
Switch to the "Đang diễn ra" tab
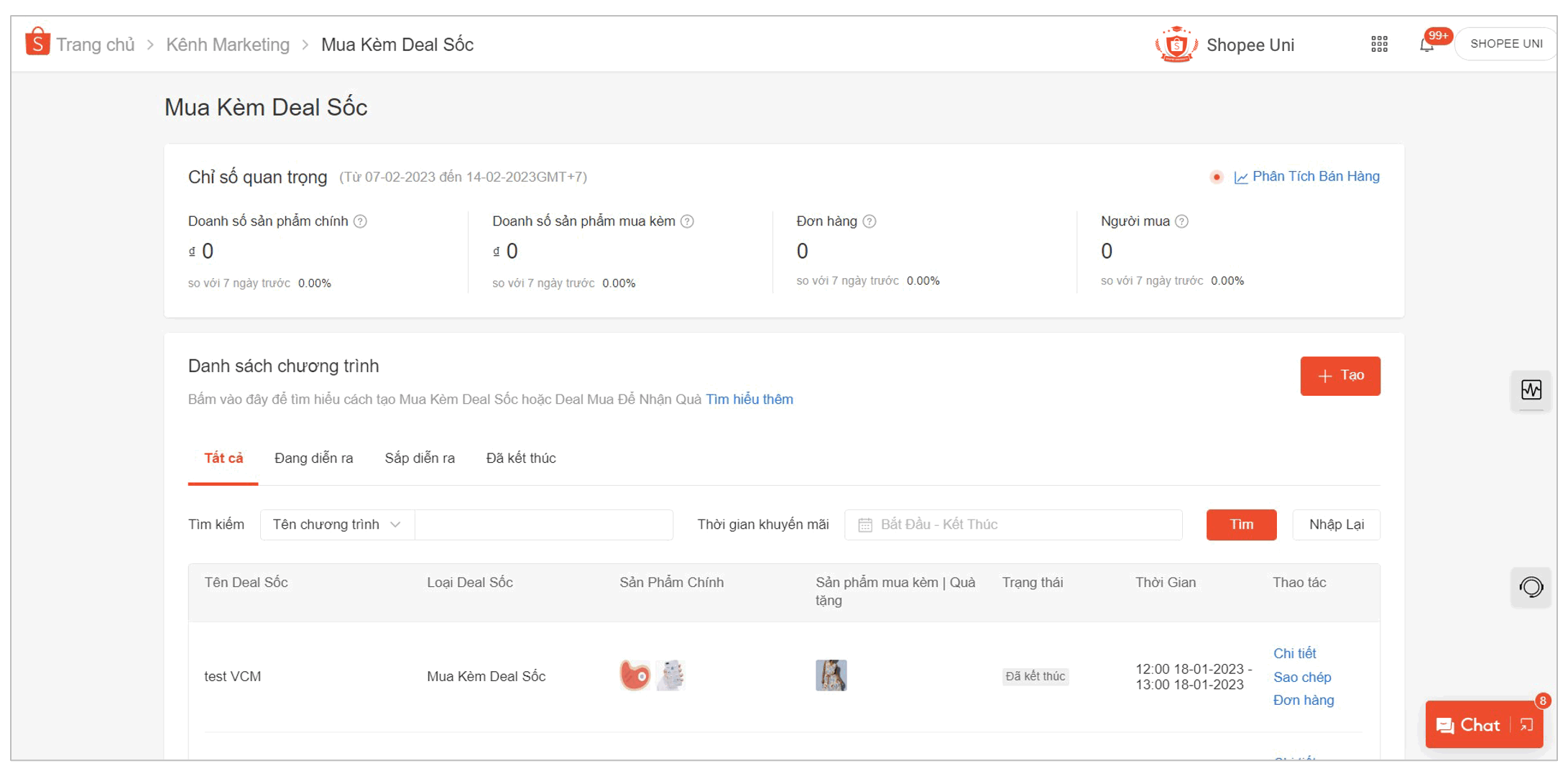pyautogui.click(x=313, y=458)
